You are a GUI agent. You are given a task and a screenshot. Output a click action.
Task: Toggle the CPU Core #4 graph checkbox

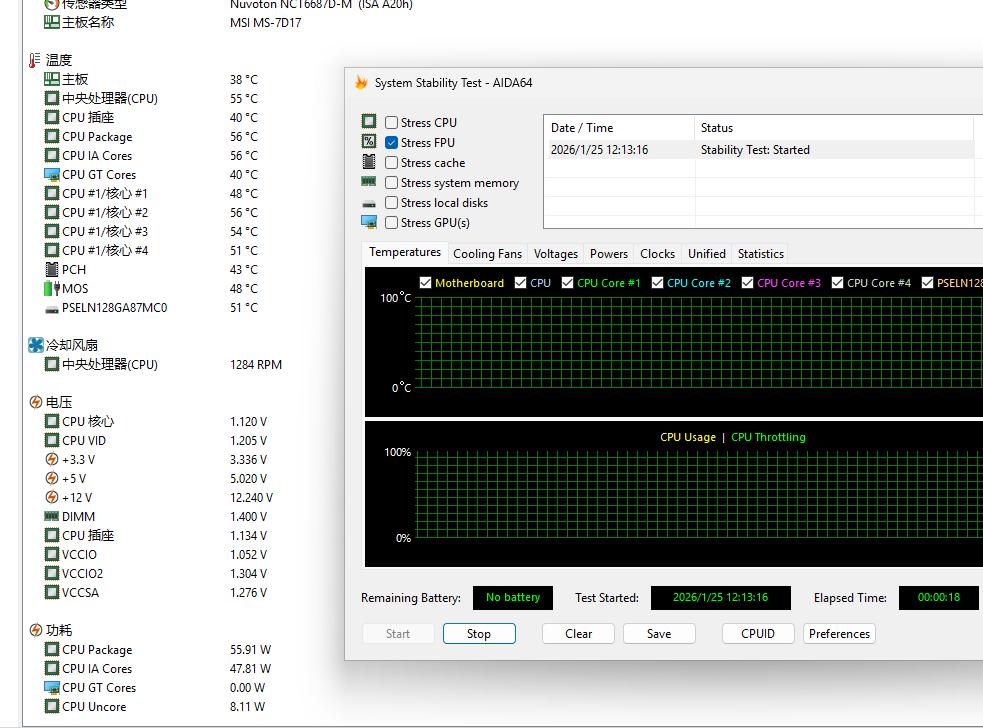(837, 283)
